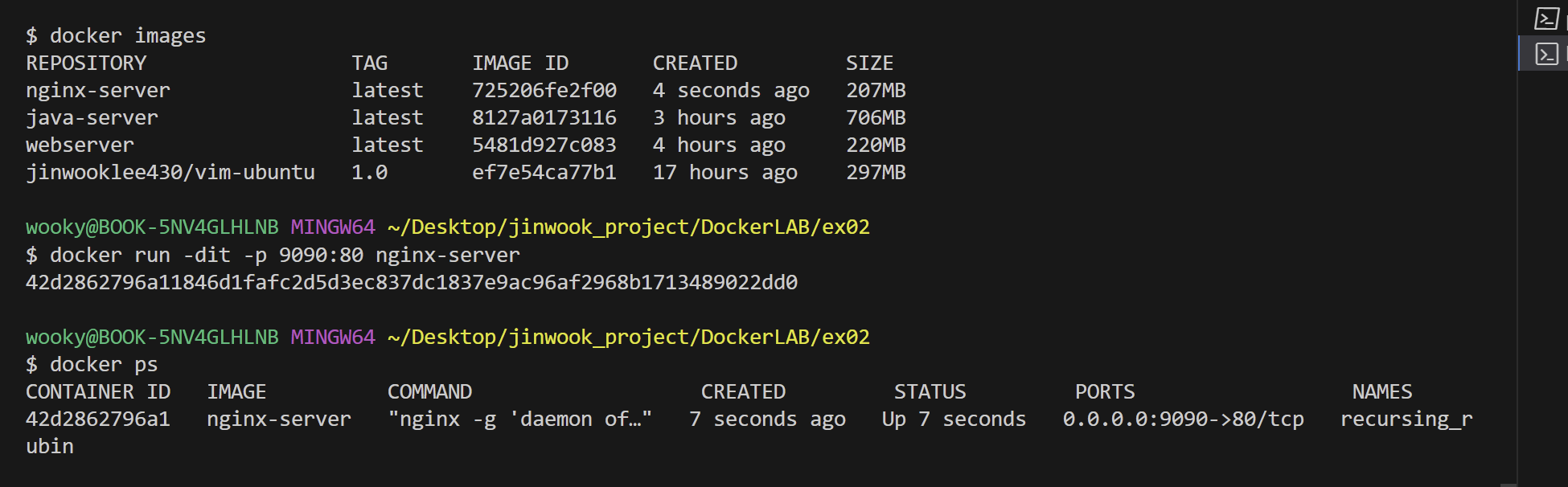The width and height of the screenshot is (1568, 487).
Task: Click the 1.0 tag value
Action: click(369, 173)
